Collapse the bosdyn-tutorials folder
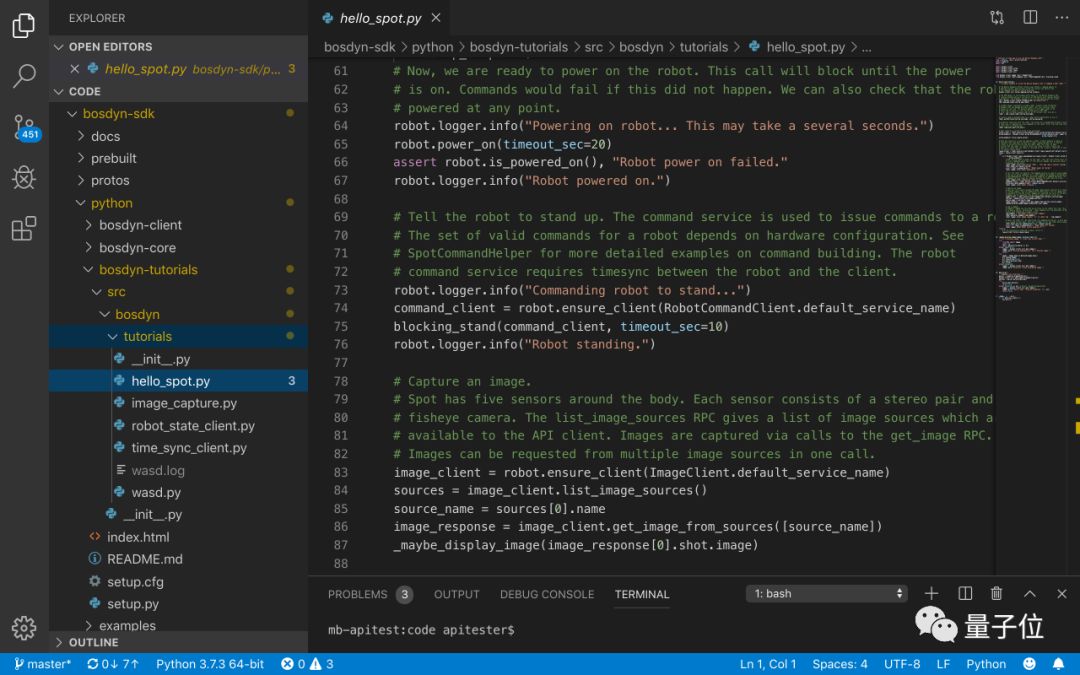1080x675 pixels. [148, 270]
